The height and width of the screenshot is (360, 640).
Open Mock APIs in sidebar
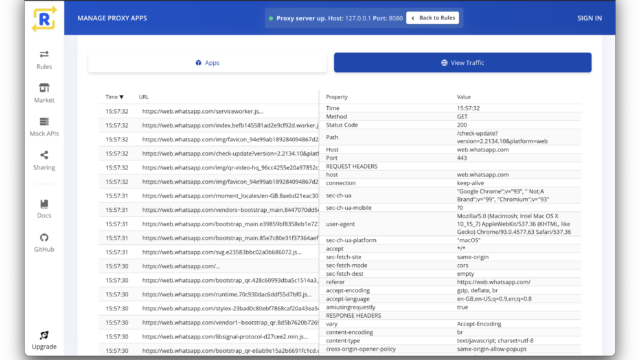click(x=44, y=127)
